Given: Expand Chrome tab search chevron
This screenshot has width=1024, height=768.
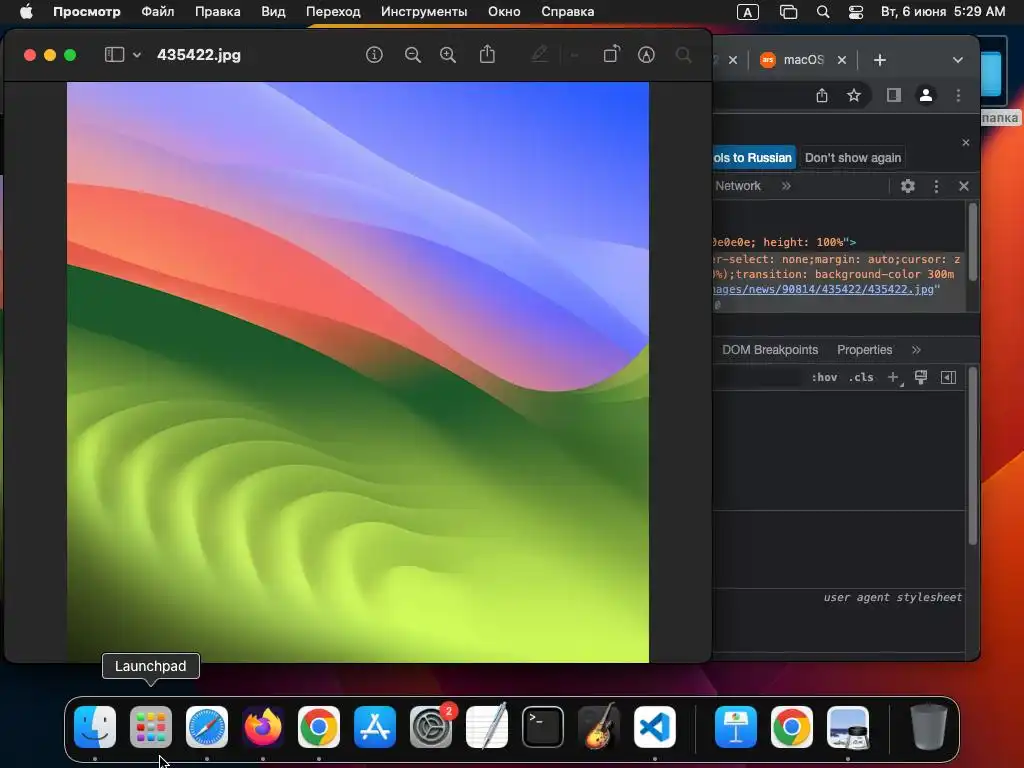Looking at the screenshot, I should tap(957, 60).
